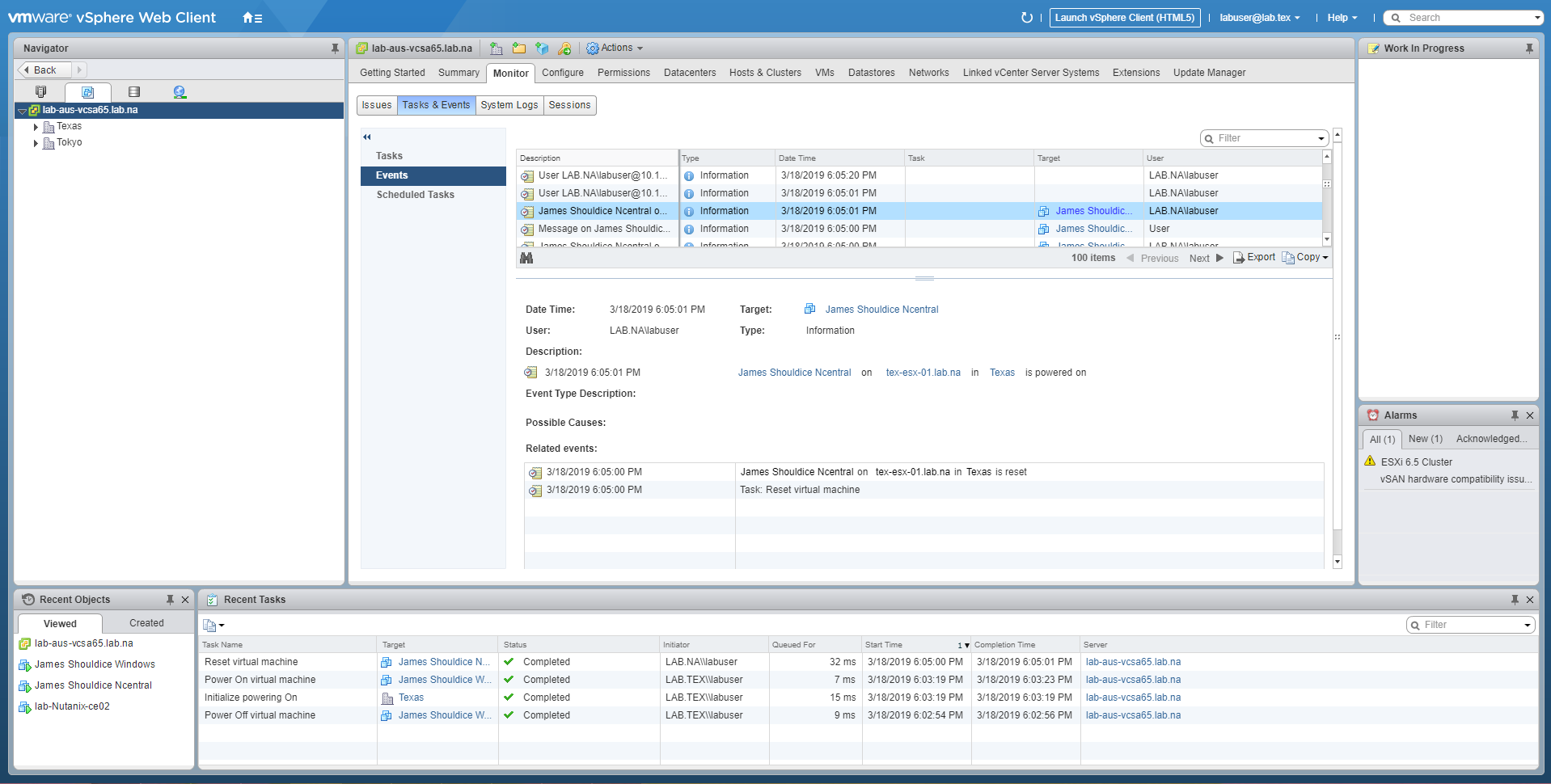Click Launch vSphere Client (HTML5) button
The image size is (1551, 784).
click(x=1125, y=18)
